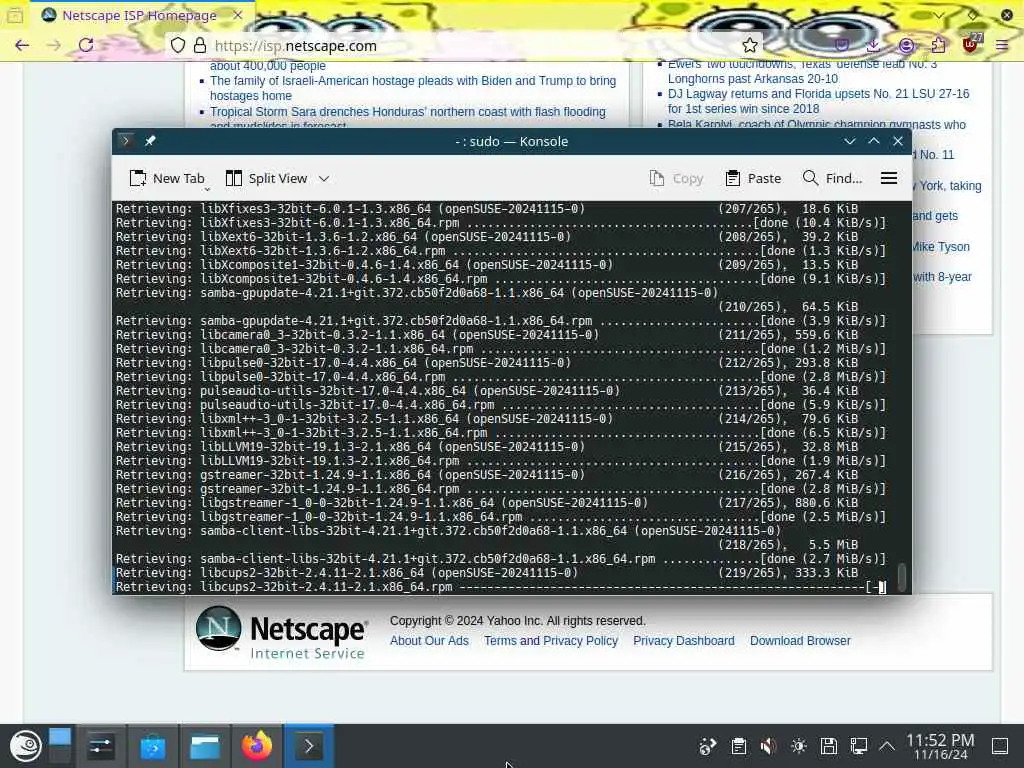Click the site security padlock icon
The height and width of the screenshot is (768, 1024).
click(200, 46)
